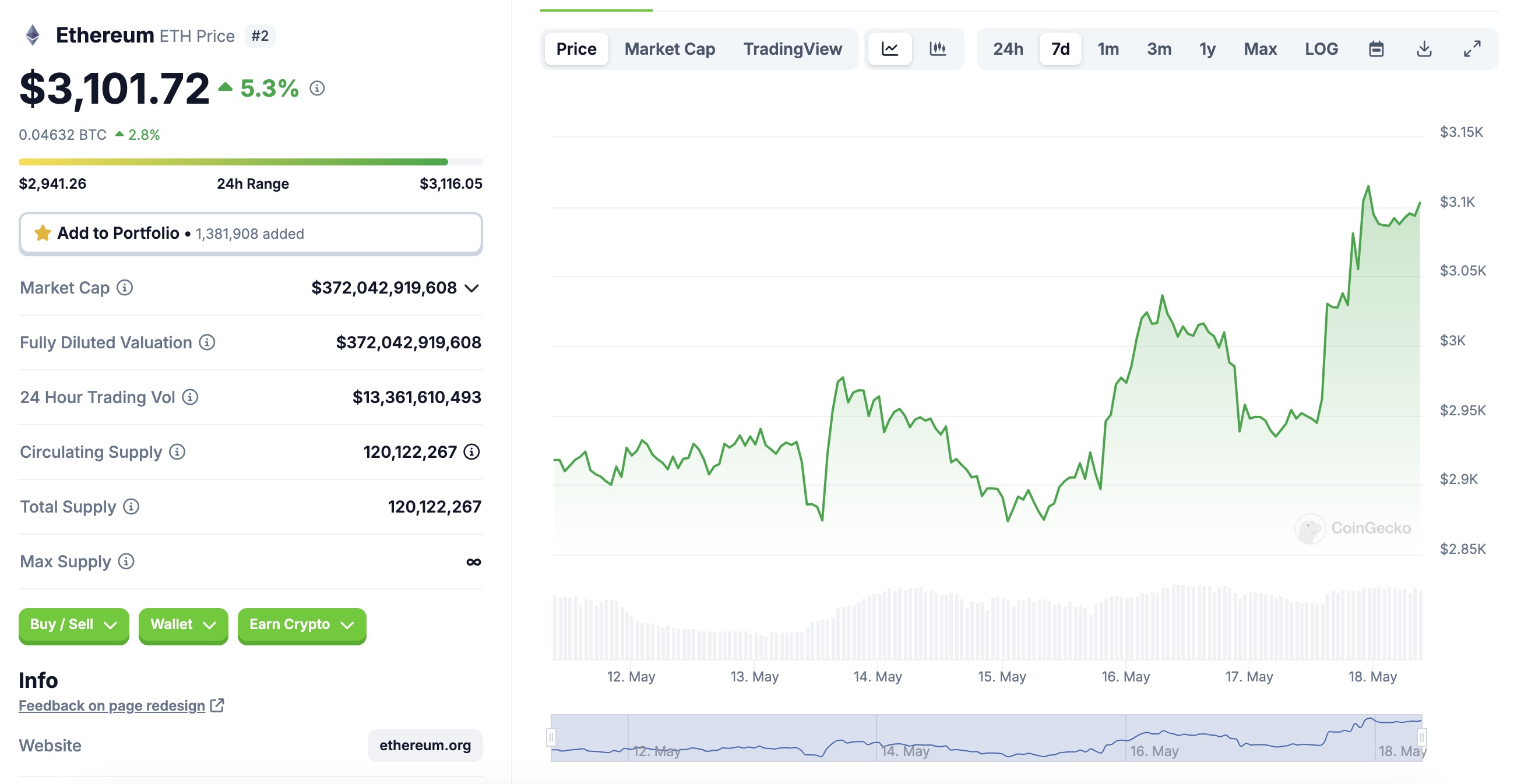Image resolution: width=1535 pixels, height=784 pixels.
Task: Switch to candlestick chart view icon
Action: (x=937, y=49)
